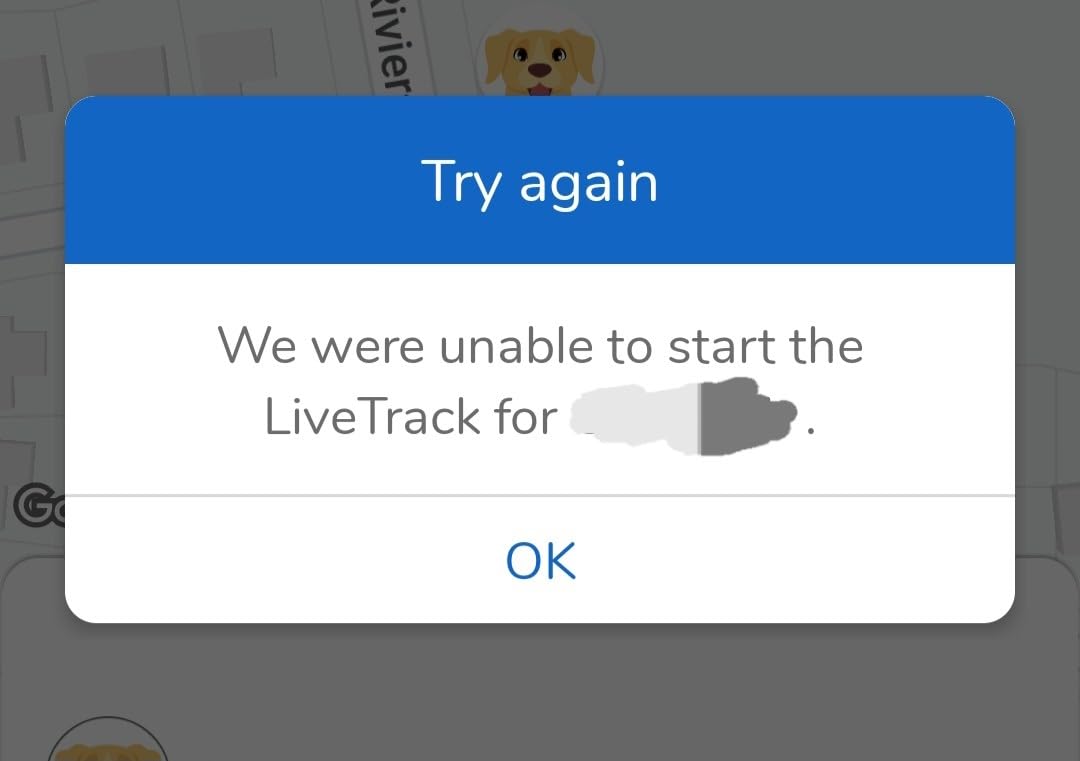Viewport: 1080px width, 761px height.
Task: Click the "Try again" dialog title
Action: pos(540,182)
